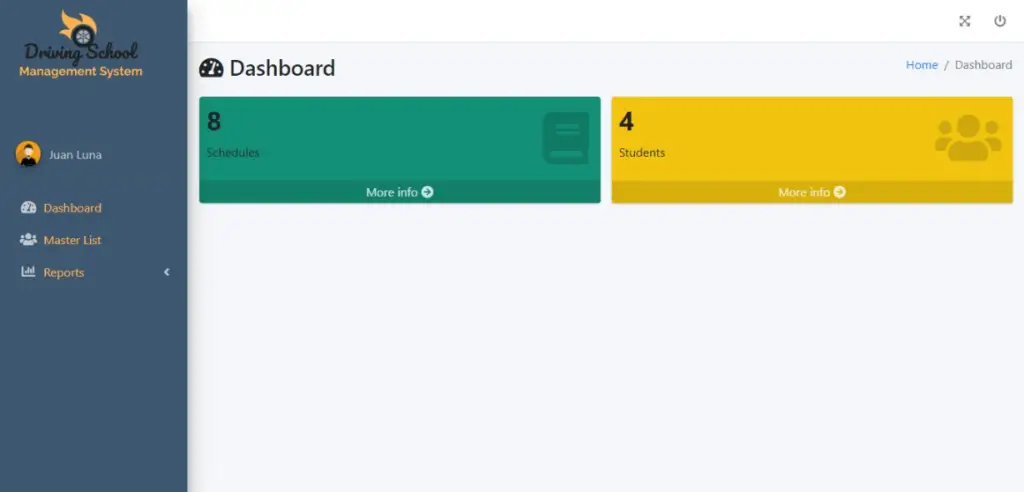Click the book icon on Schedules card
Viewport: 1024px width, 492px height.
point(566,138)
